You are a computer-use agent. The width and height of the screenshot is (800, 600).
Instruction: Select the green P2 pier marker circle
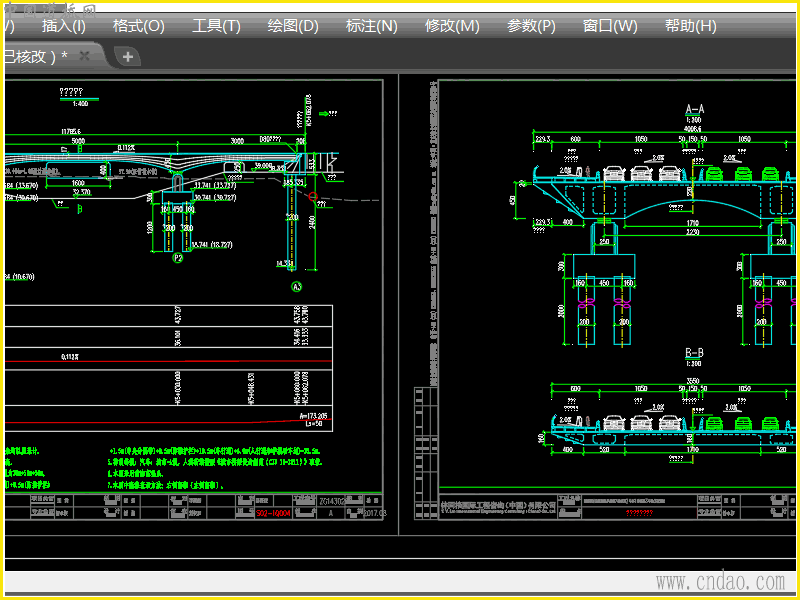click(x=178, y=258)
